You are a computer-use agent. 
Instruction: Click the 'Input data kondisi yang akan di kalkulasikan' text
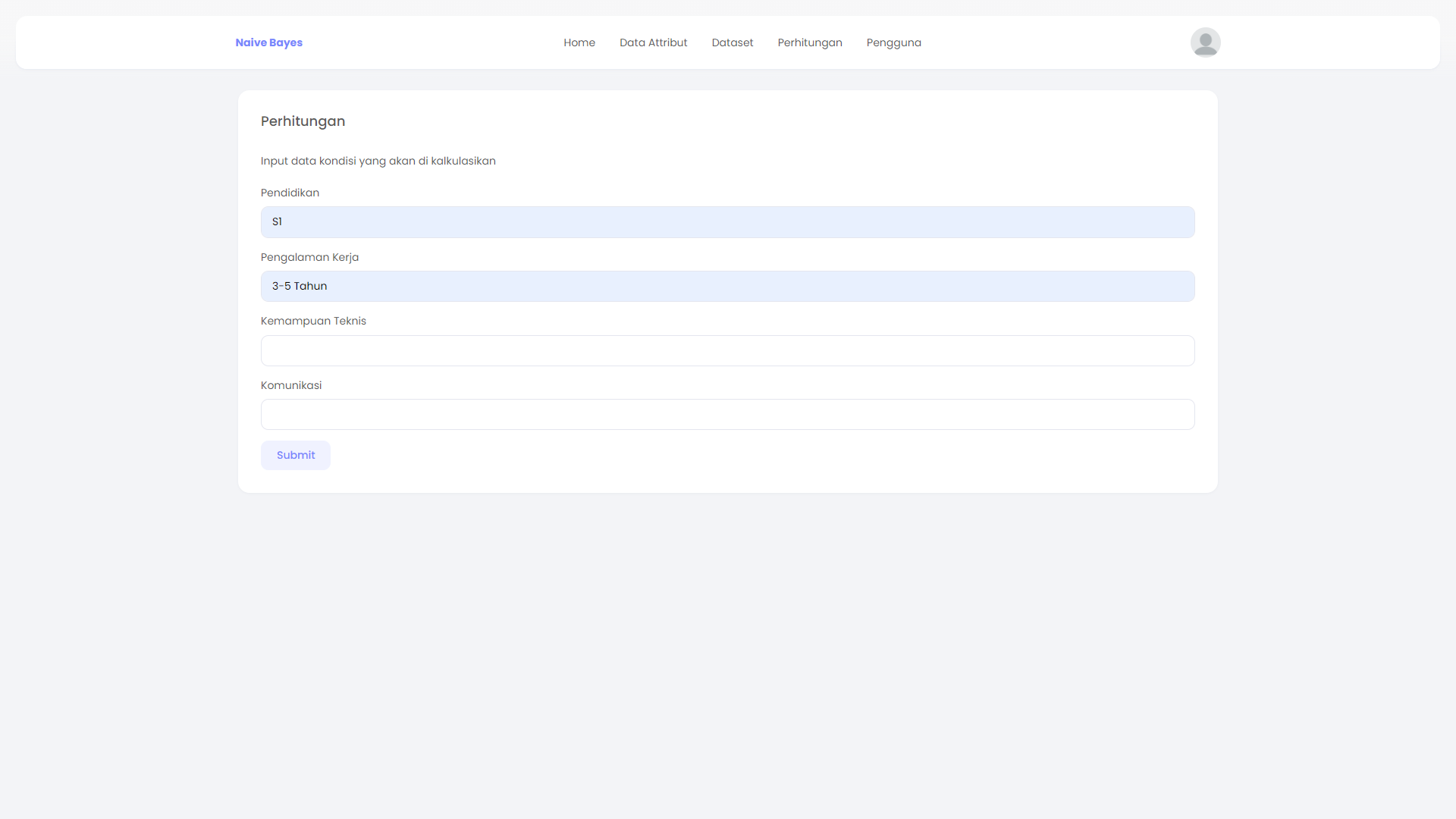point(378,161)
